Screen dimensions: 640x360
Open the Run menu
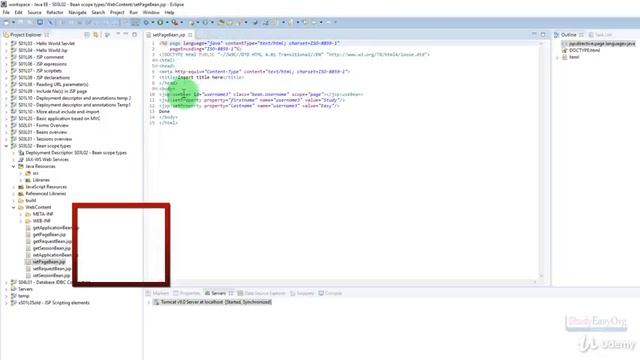133,12
